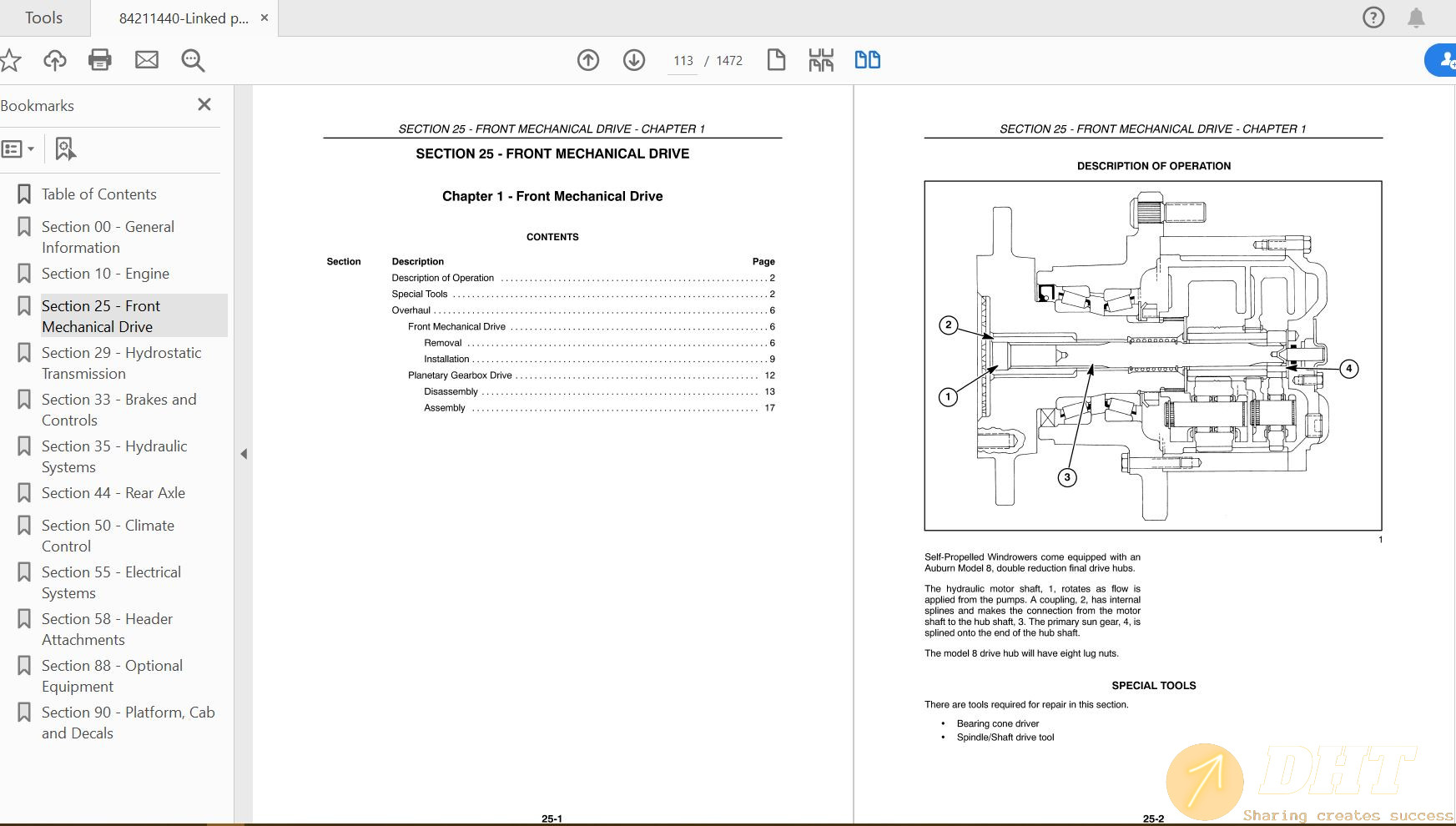Click the drive hub diagram image
The height and width of the screenshot is (826, 1456).
(x=1153, y=355)
